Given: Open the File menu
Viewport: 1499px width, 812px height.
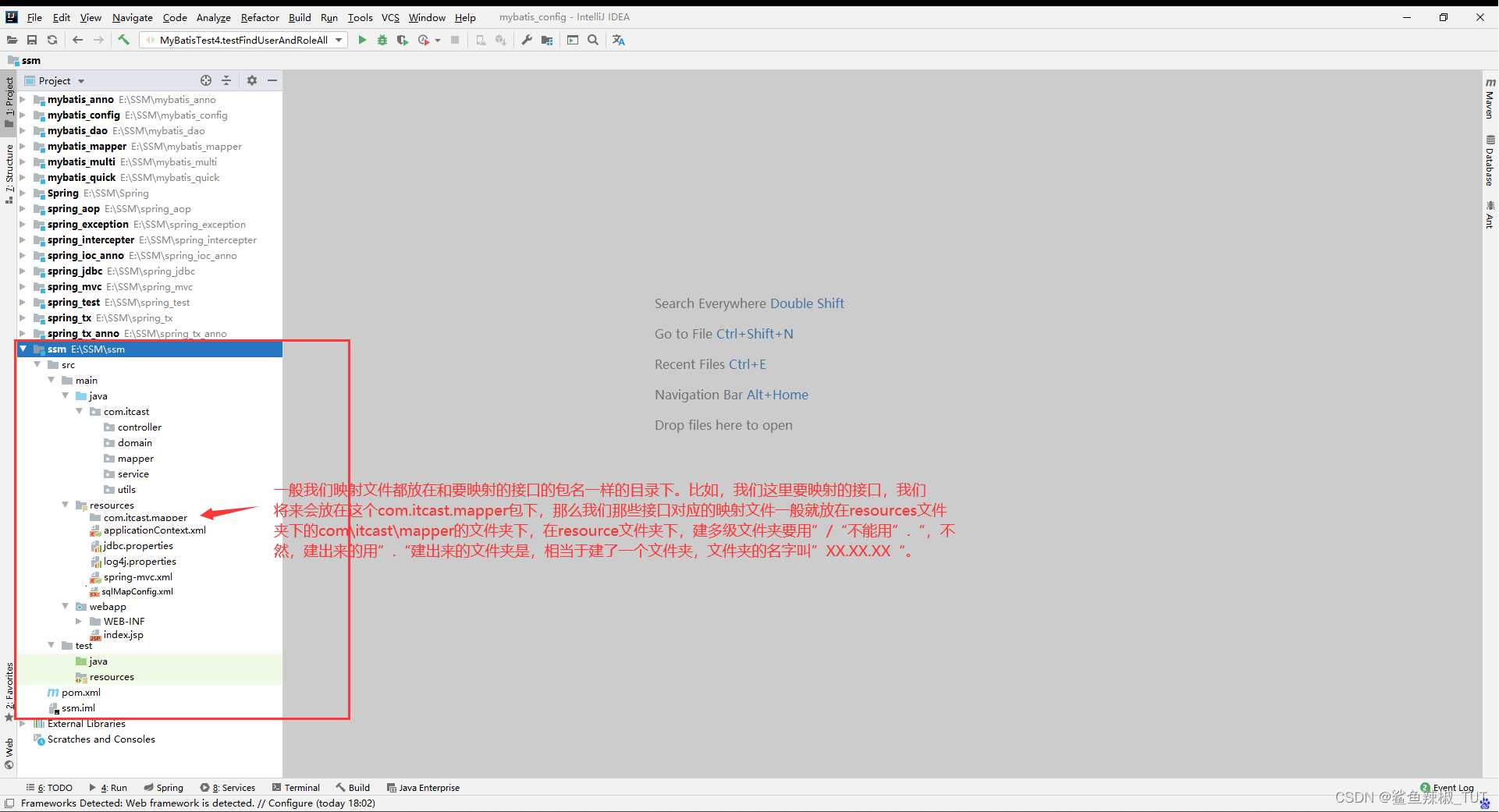Looking at the screenshot, I should (x=34, y=17).
